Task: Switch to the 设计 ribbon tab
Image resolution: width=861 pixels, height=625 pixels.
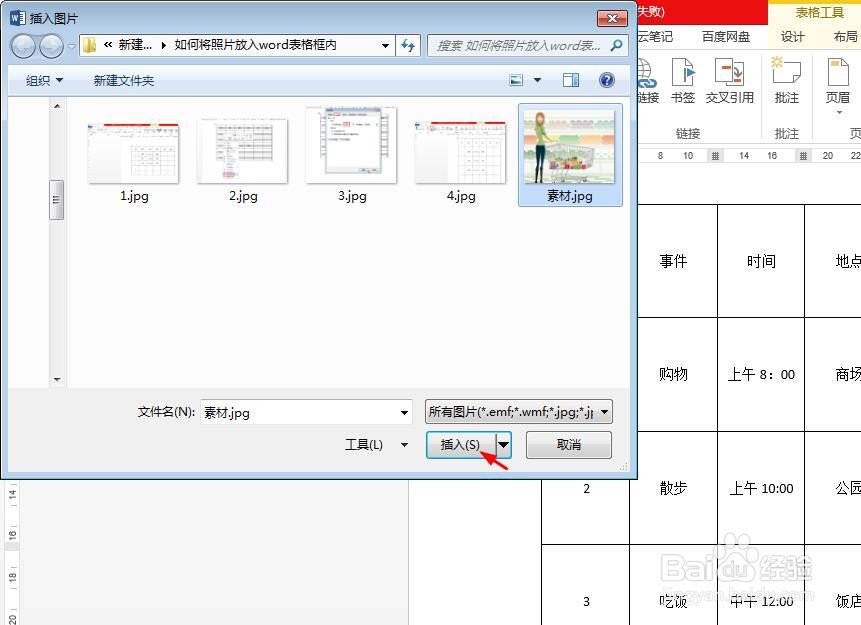Action: click(792, 36)
